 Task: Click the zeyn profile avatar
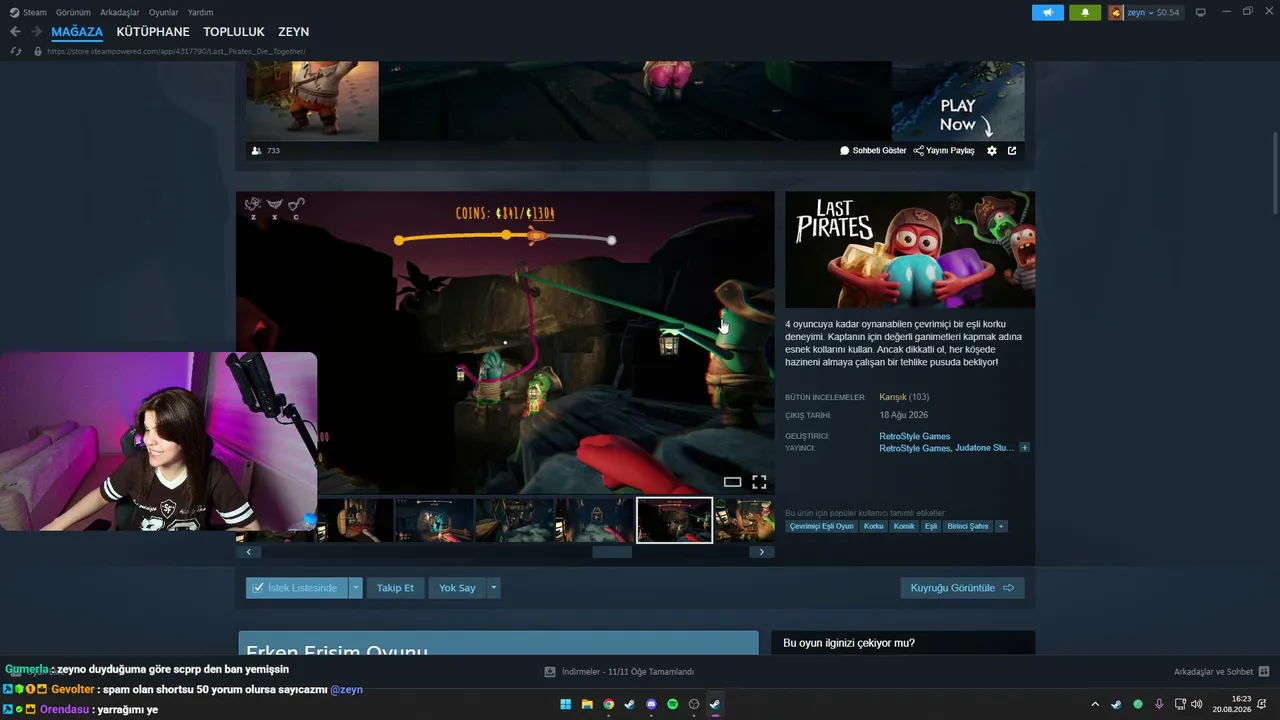click(x=1116, y=12)
